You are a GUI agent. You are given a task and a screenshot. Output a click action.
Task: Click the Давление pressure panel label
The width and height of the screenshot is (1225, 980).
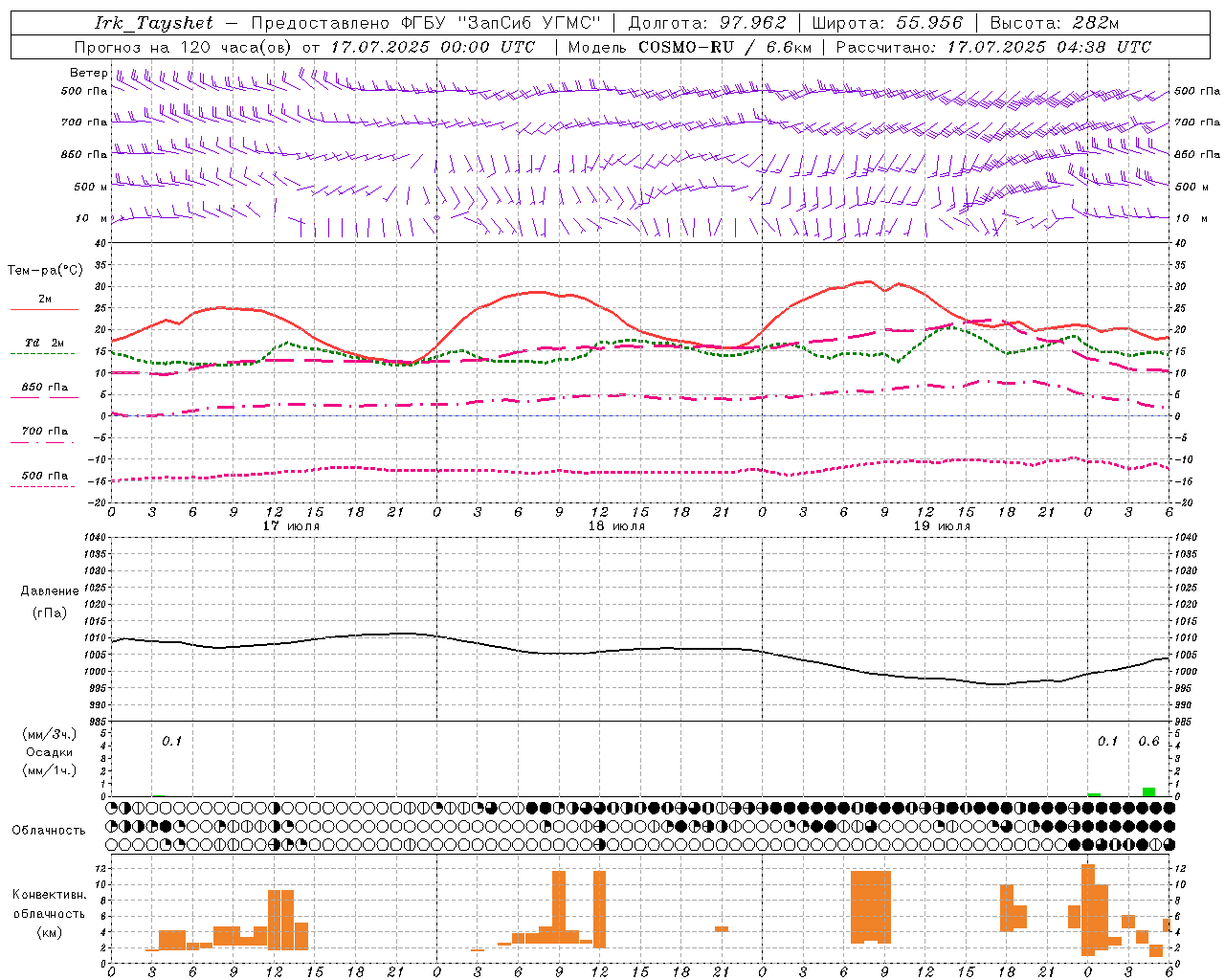click(x=50, y=591)
